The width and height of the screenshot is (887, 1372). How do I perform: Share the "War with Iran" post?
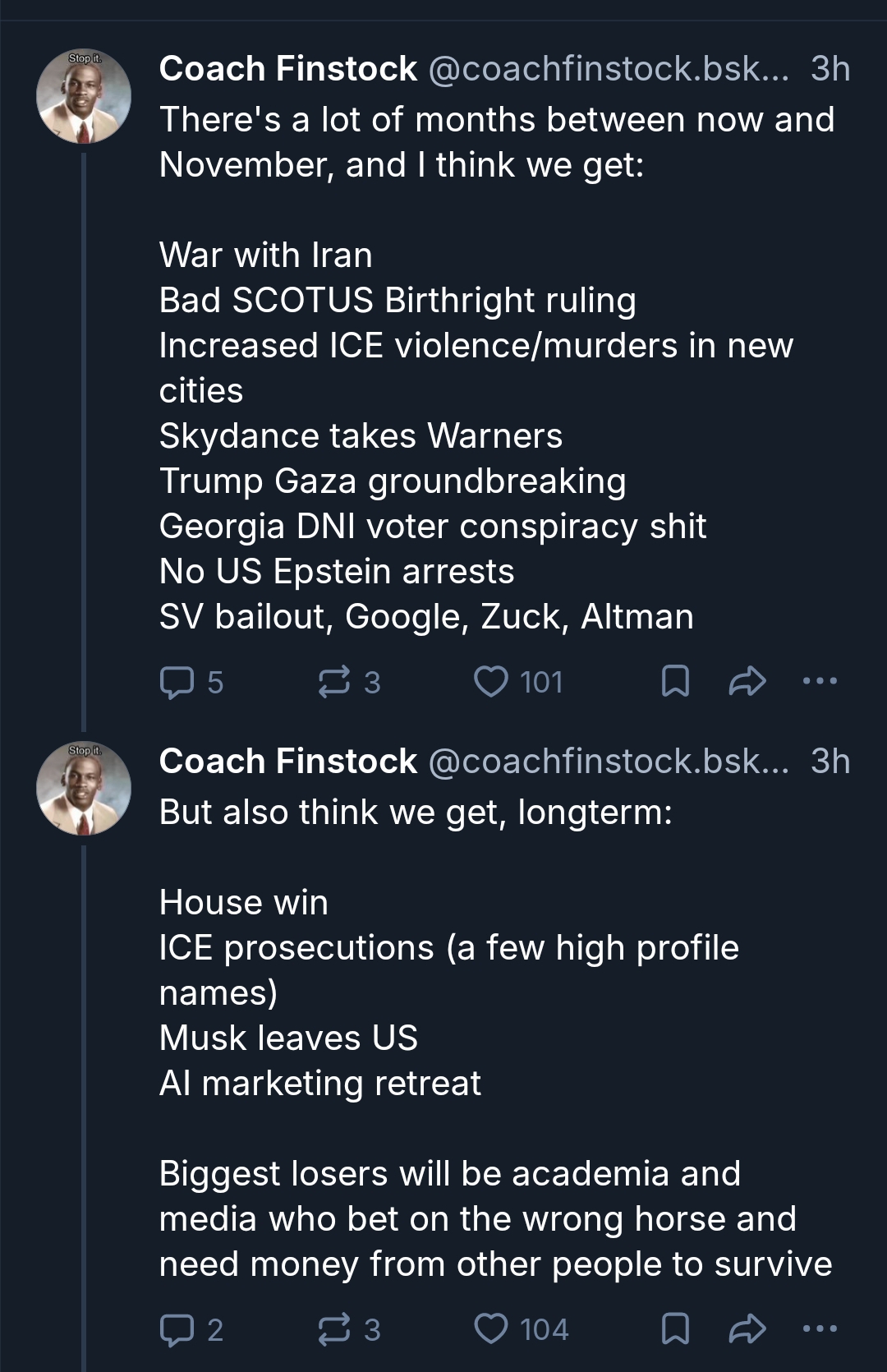[747, 682]
